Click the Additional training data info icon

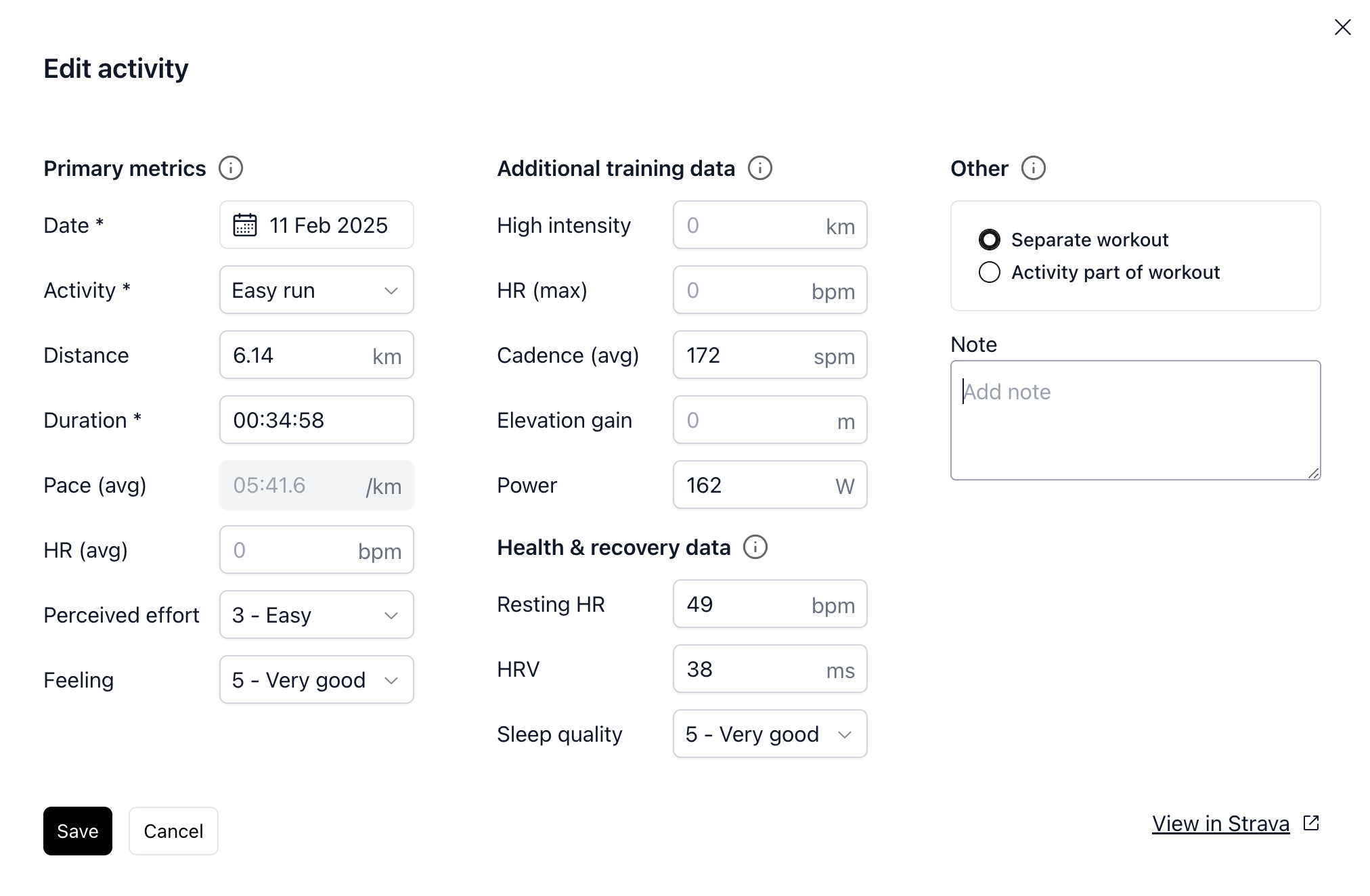760,168
